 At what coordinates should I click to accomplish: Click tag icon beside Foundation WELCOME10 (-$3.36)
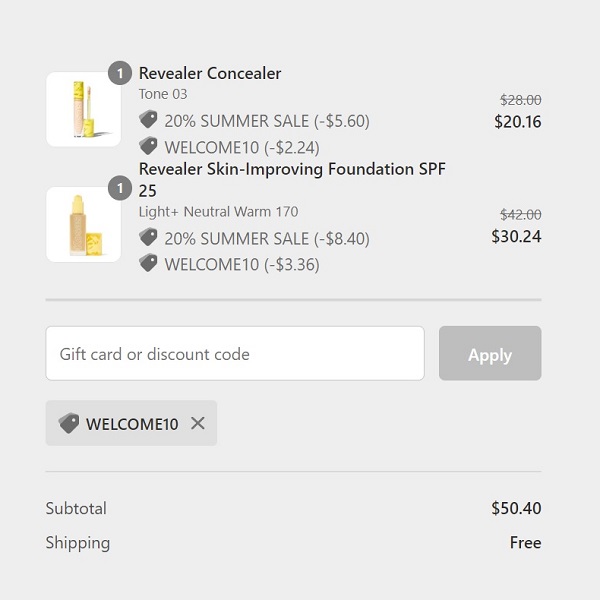148,263
